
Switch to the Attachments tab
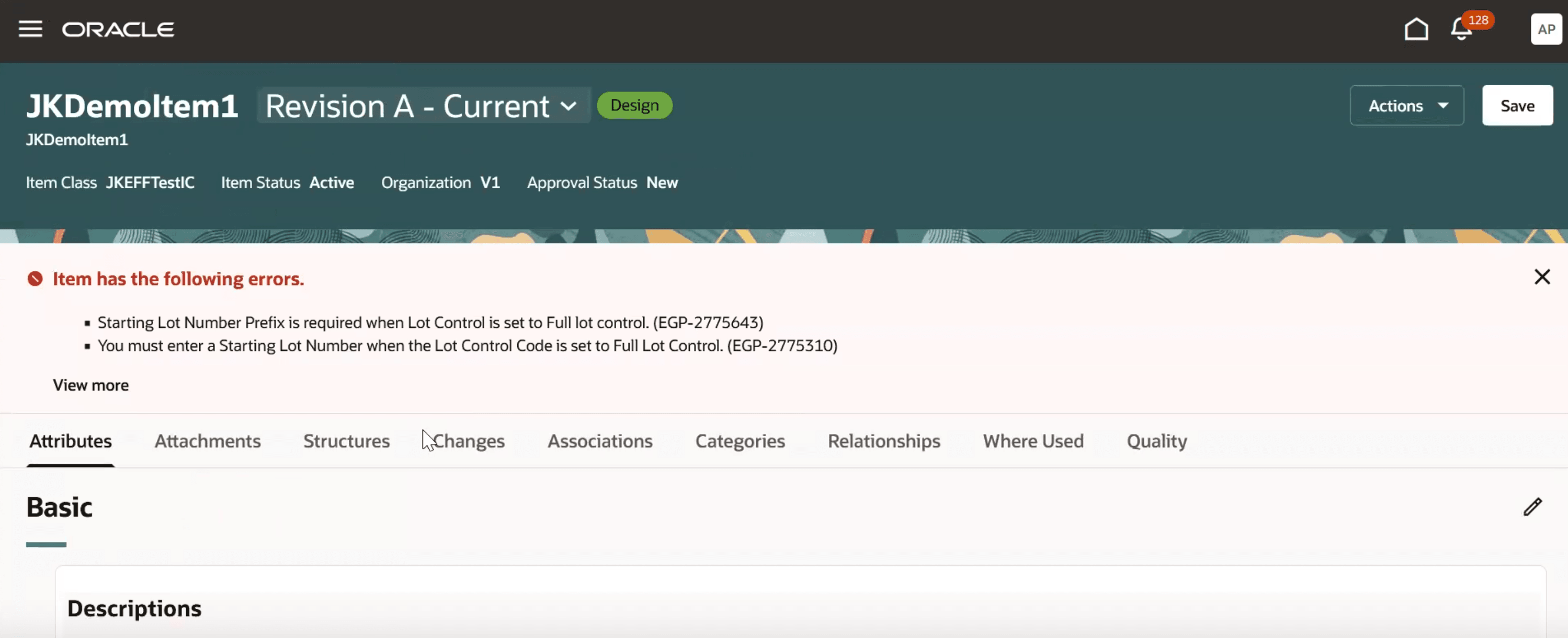click(208, 441)
